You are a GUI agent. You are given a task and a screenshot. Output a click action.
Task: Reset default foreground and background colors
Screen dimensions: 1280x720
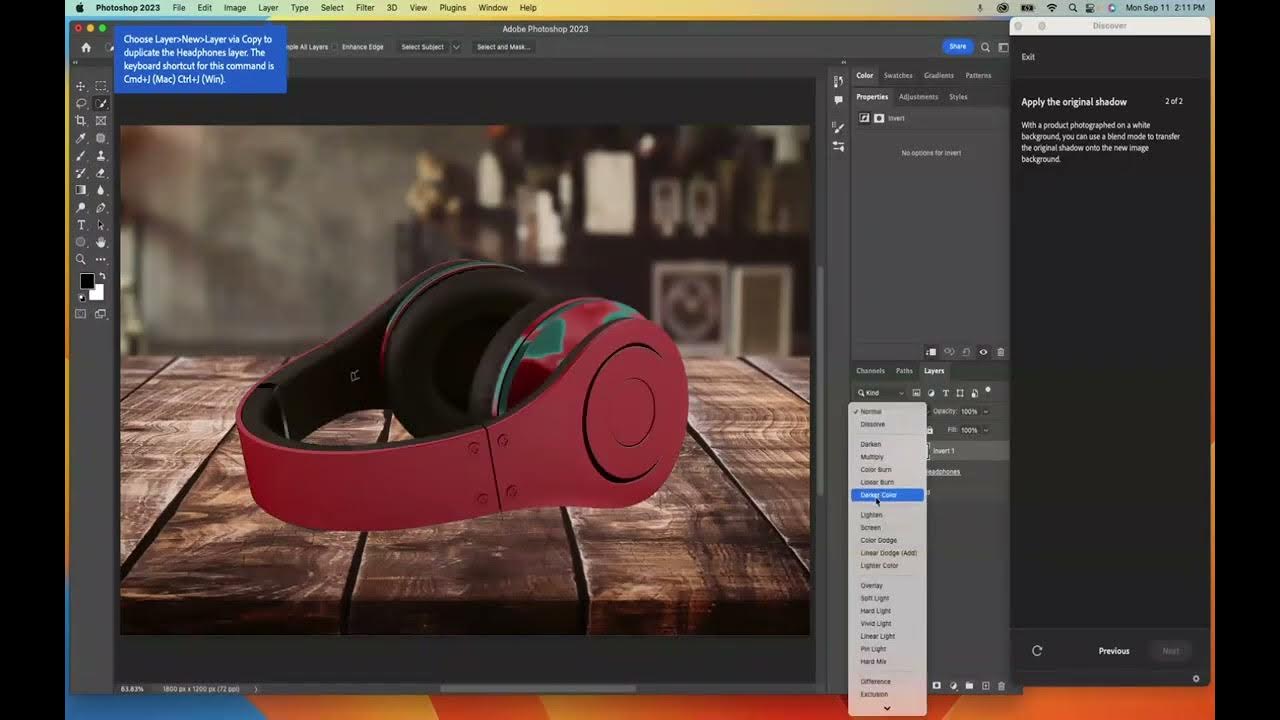pos(82,297)
